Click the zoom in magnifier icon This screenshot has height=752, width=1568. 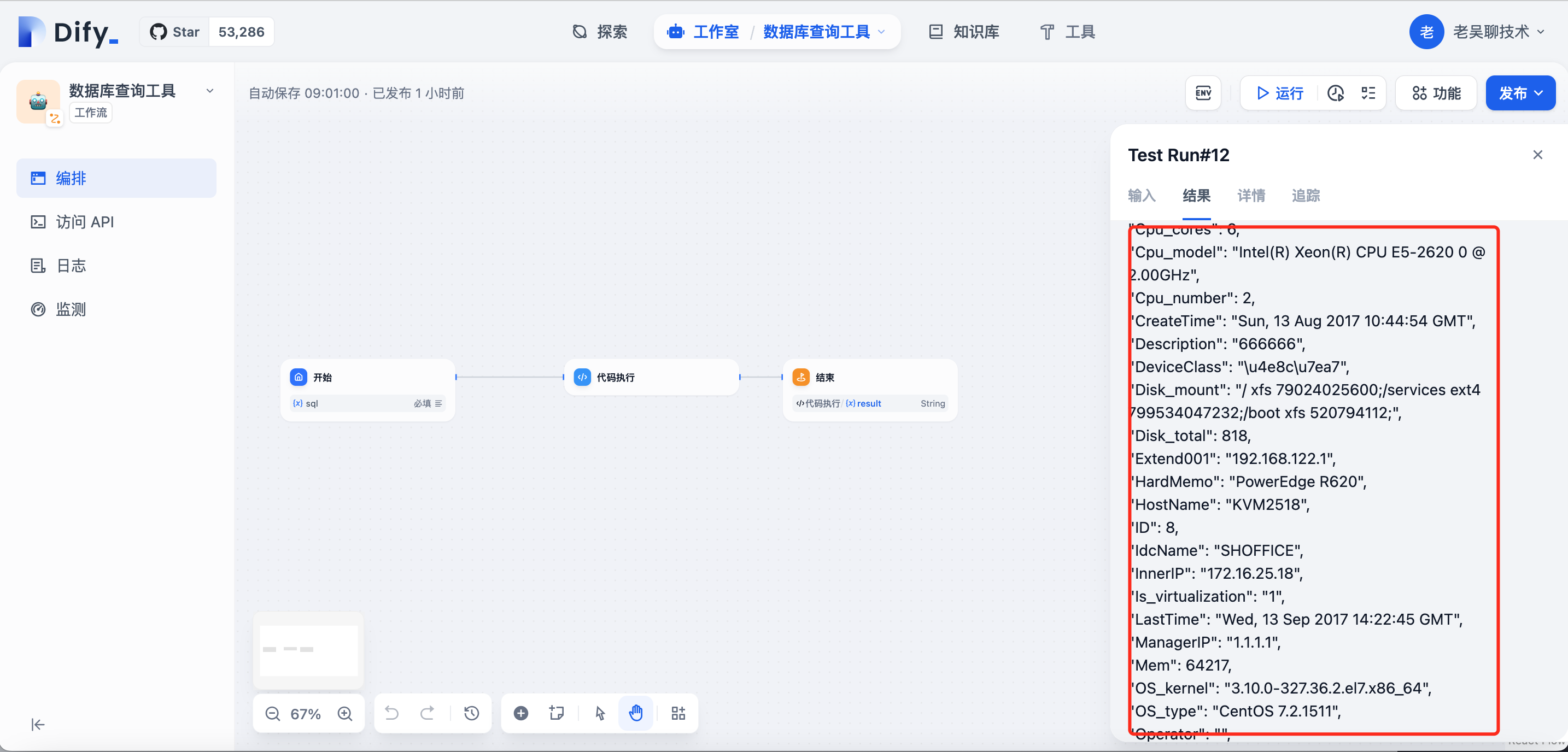coord(345,713)
